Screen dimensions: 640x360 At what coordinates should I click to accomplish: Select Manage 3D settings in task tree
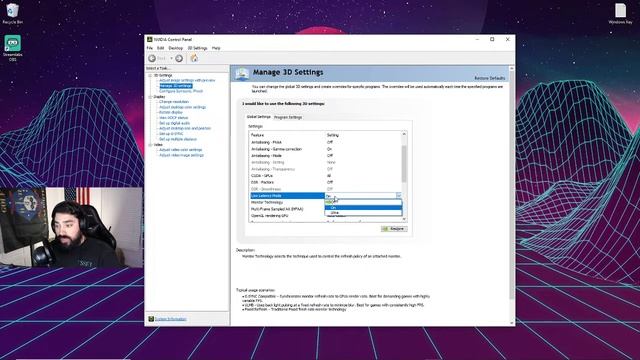(x=176, y=86)
